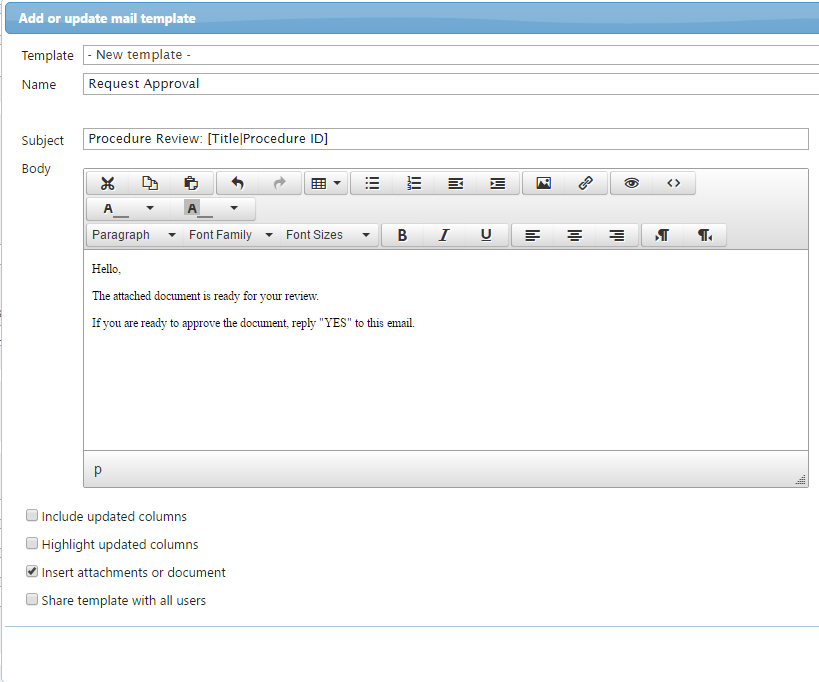Click the Redo arrow icon
Screen dimensions: 819x682
tap(280, 183)
